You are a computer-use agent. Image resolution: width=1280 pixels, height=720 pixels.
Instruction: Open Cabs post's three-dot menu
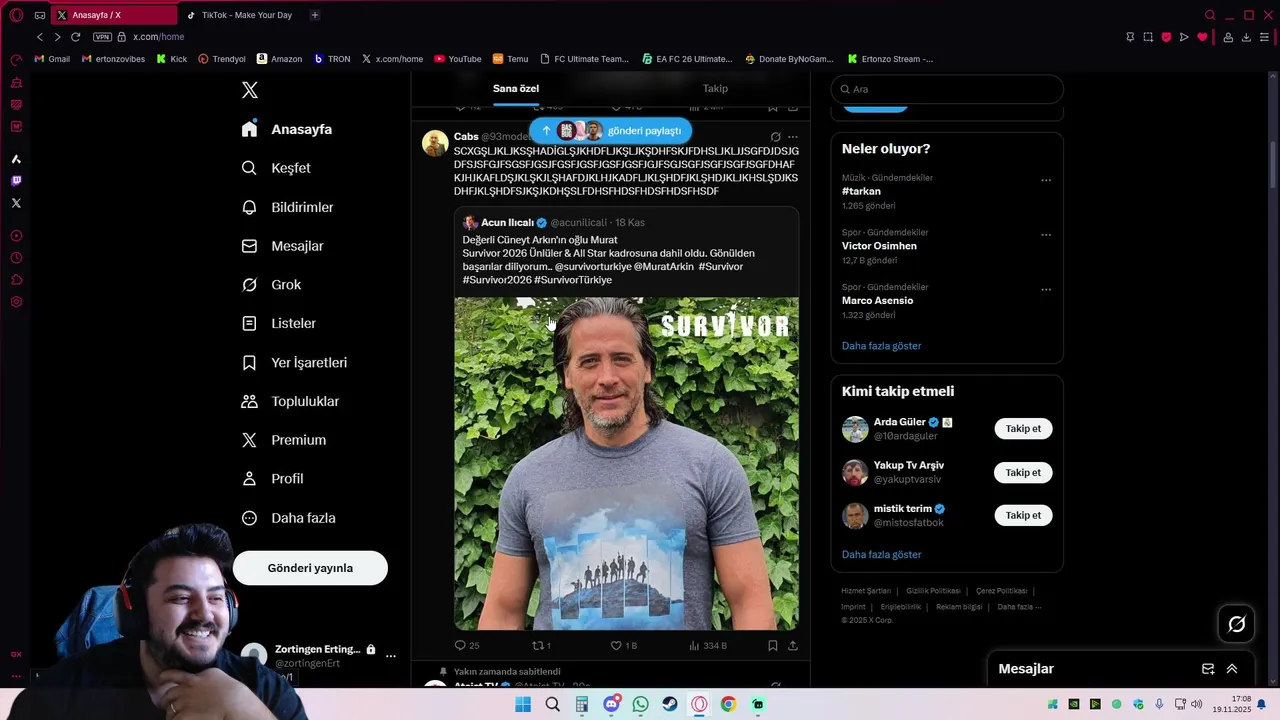793,137
